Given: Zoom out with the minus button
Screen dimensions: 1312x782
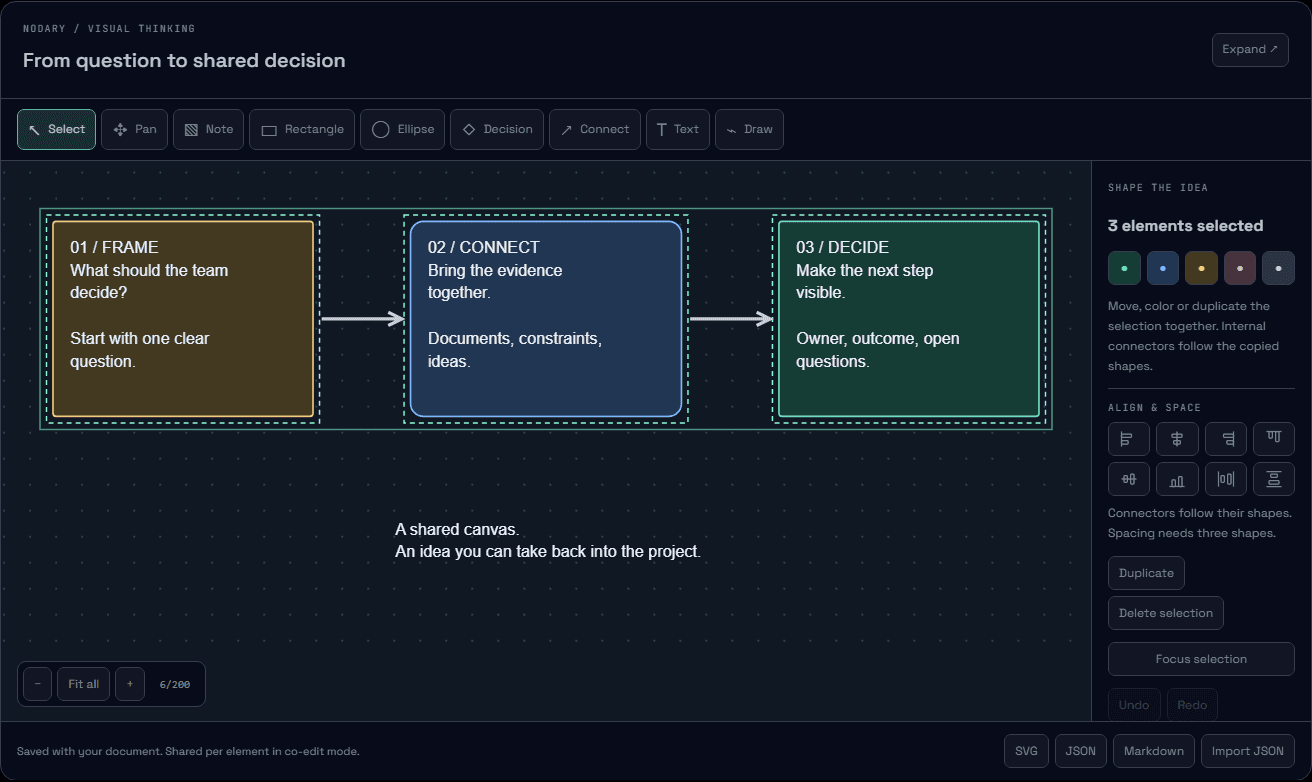Looking at the screenshot, I should (37, 684).
